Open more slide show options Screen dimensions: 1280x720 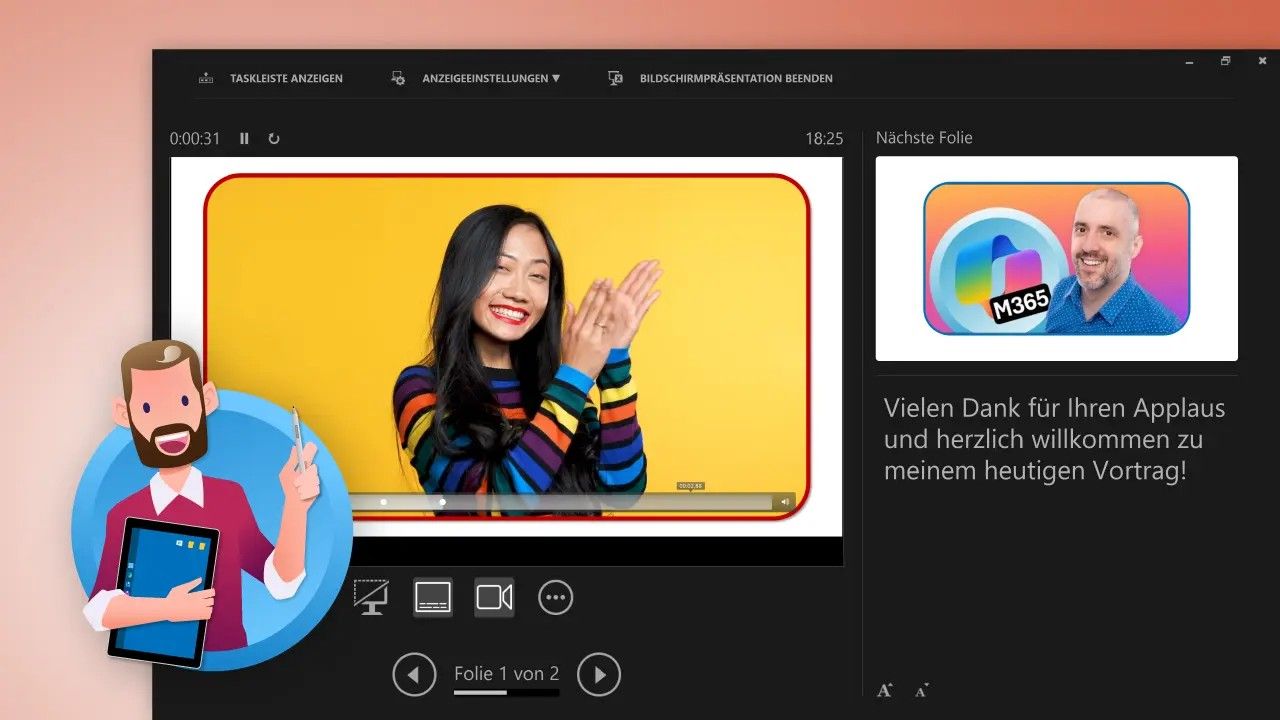point(556,597)
